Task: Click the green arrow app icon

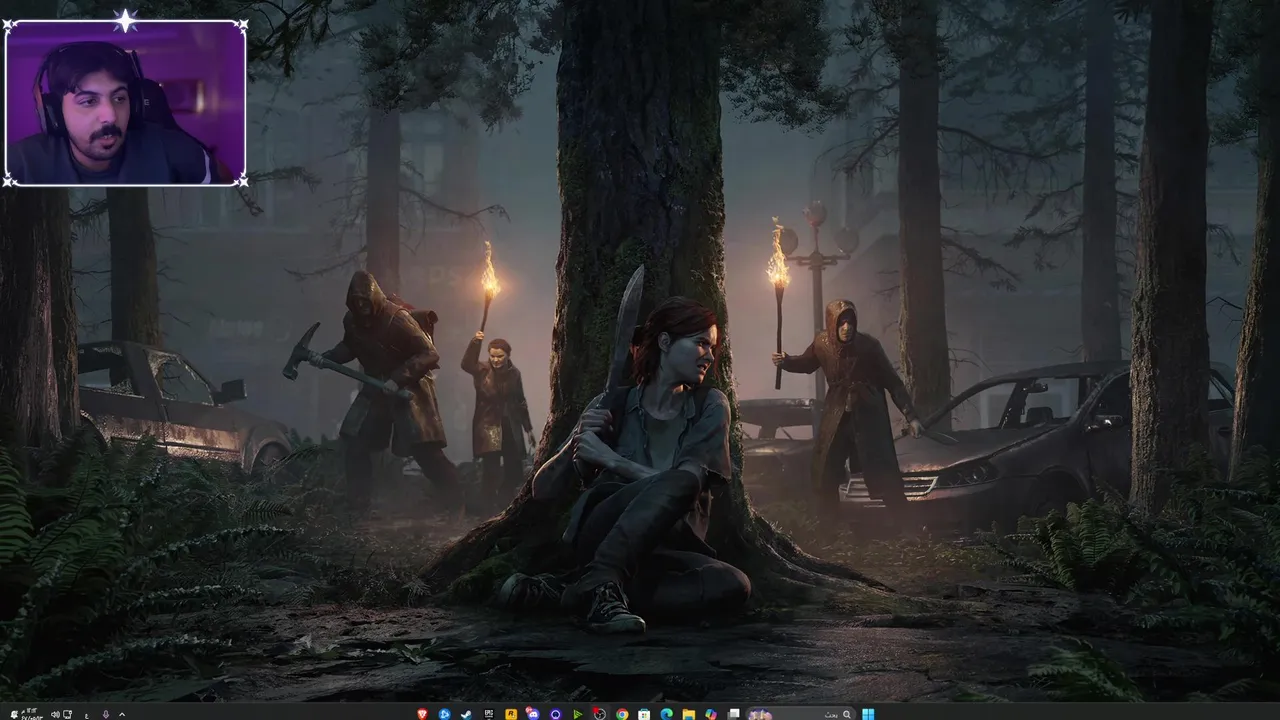Action: 578,714
